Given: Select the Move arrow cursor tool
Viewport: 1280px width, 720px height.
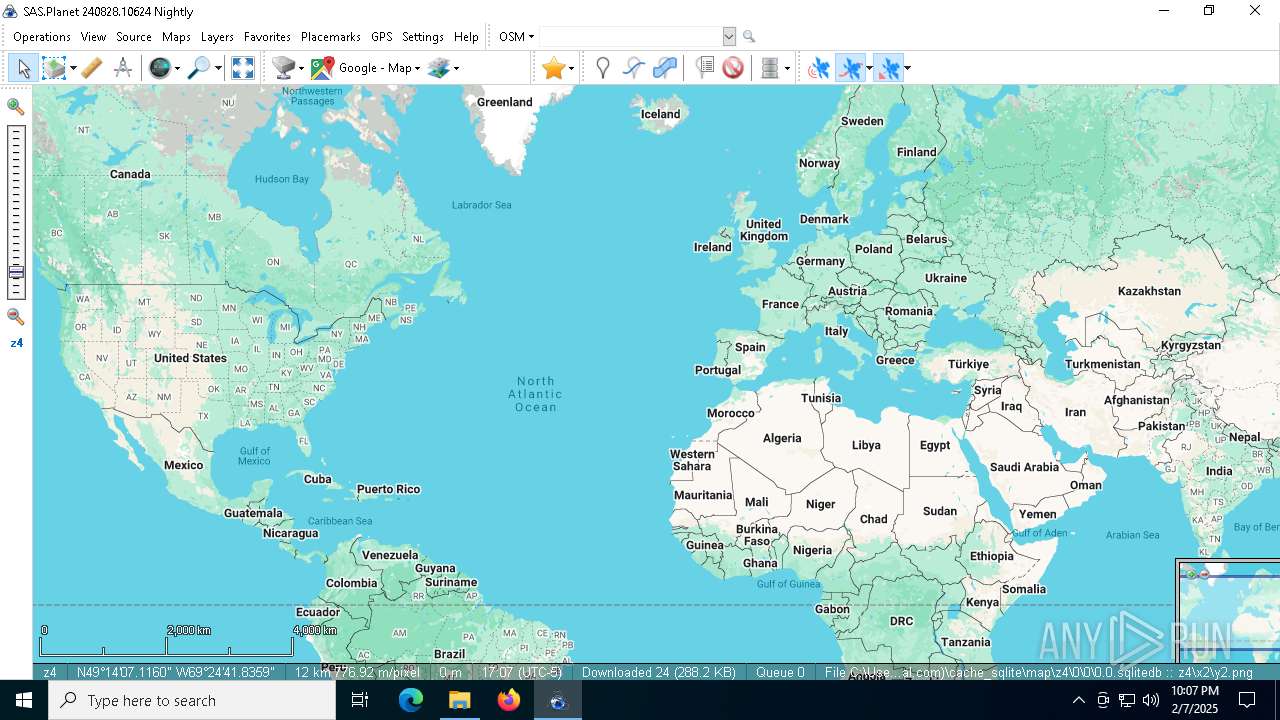Looking at the screenshot, I should pos(23,68).
